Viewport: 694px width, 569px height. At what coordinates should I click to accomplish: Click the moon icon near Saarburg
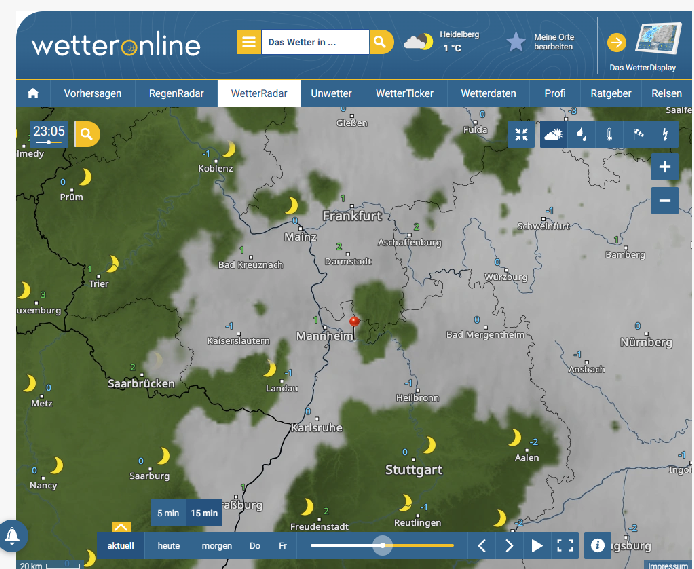(164, 456)
